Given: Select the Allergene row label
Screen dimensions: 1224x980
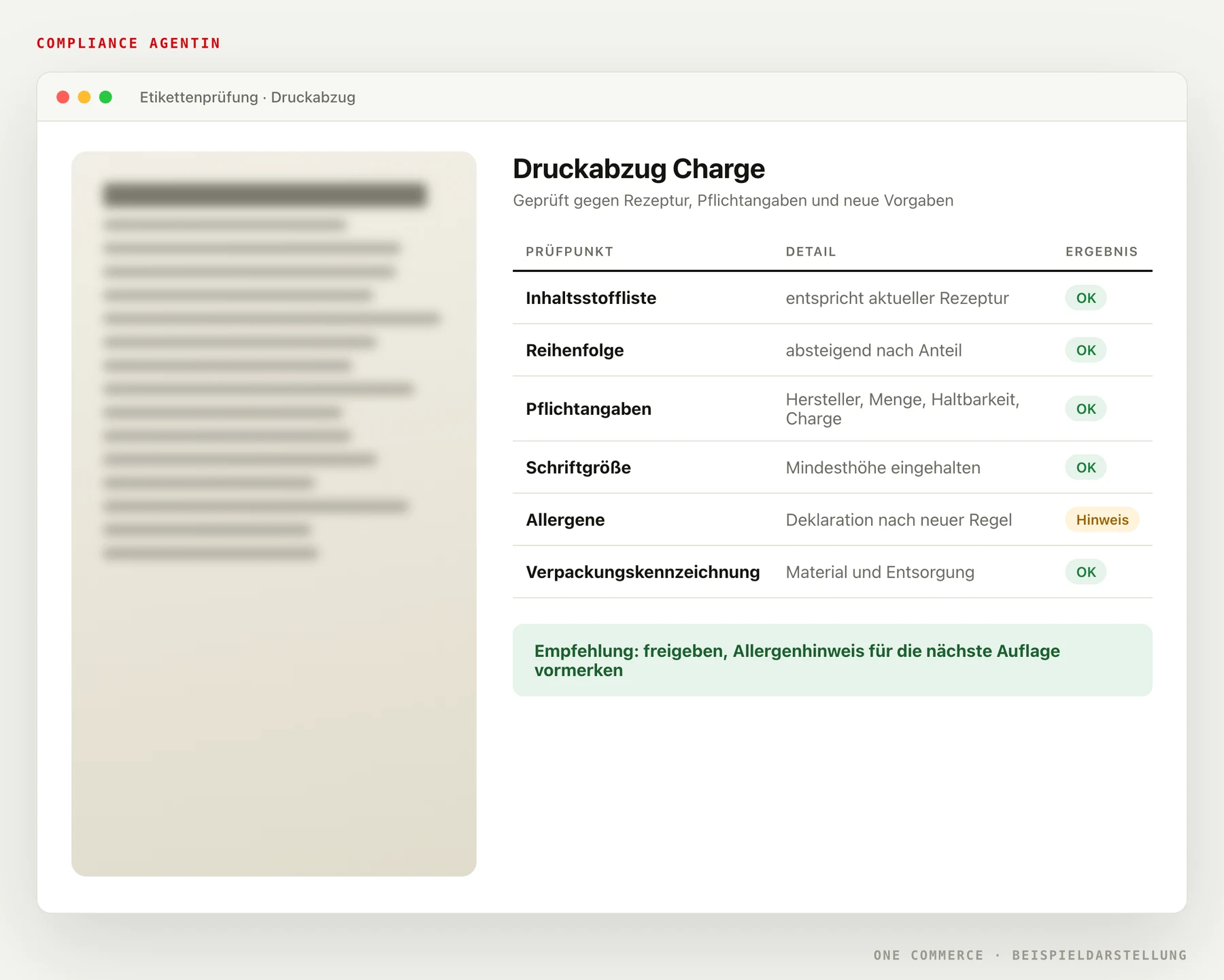Looking at the screenshot, I should click(565, 520).
